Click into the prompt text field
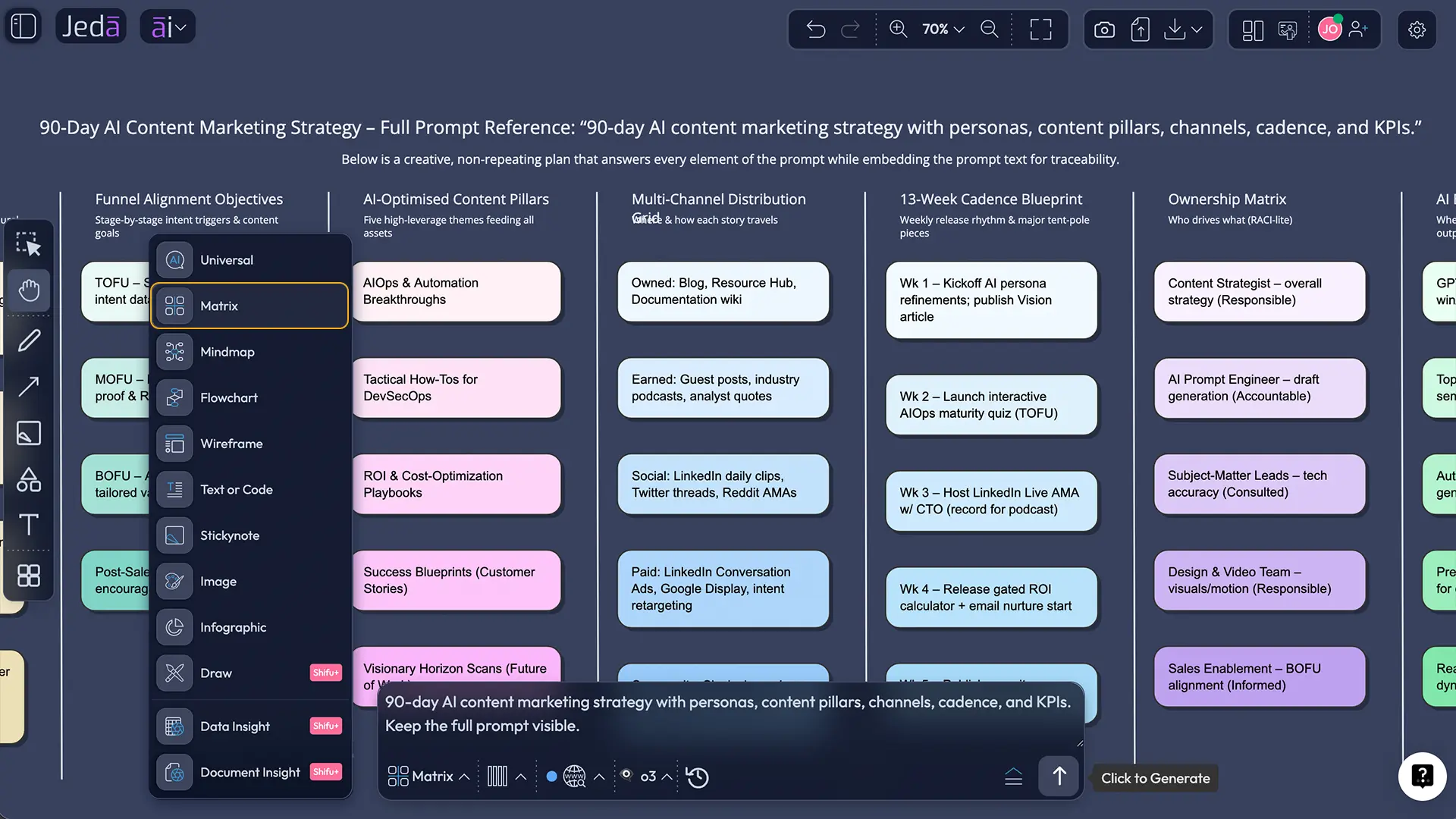1456x819 pixels. click(730, 714)
